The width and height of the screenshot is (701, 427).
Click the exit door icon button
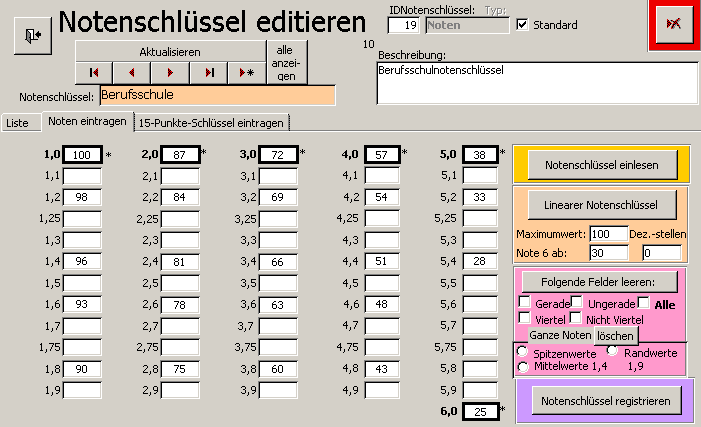(32, 35)
